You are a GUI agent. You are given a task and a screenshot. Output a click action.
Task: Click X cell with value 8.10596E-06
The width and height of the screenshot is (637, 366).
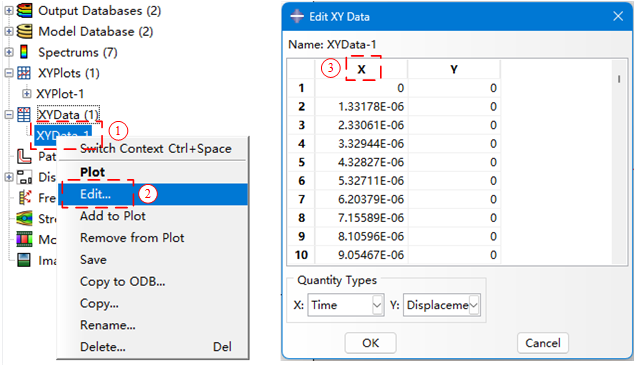[361, 236]
